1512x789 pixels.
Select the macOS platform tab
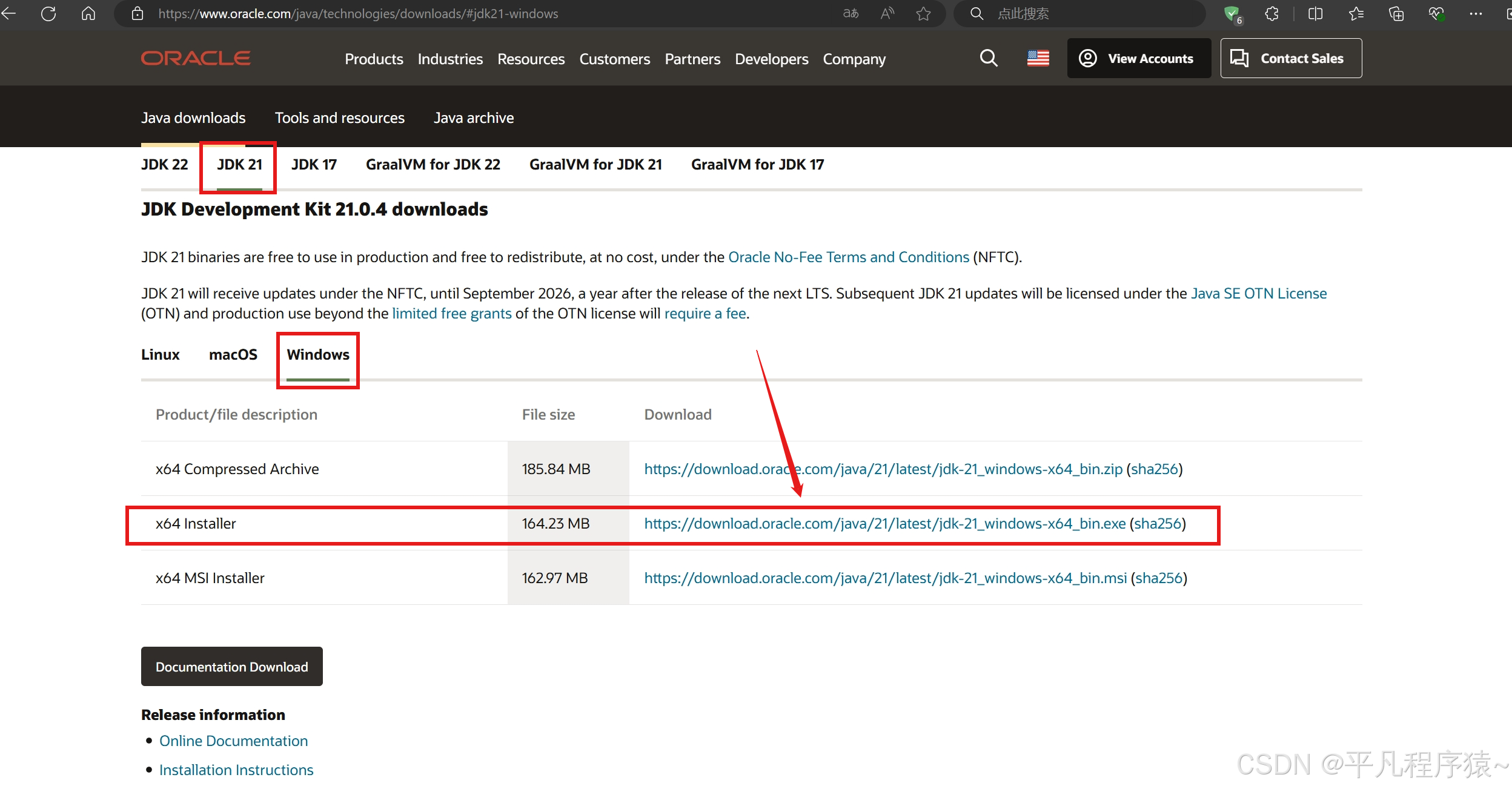233,354
